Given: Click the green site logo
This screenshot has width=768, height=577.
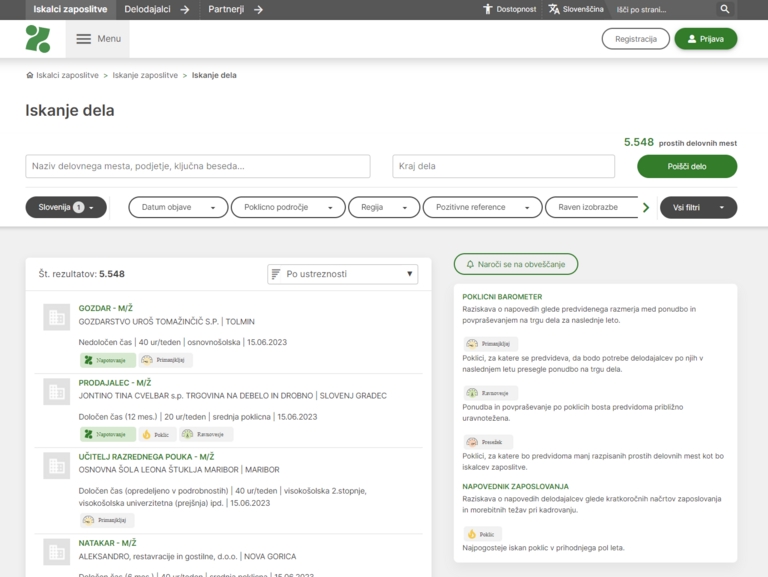Looking at the screenshot, I should coord(38,39).
